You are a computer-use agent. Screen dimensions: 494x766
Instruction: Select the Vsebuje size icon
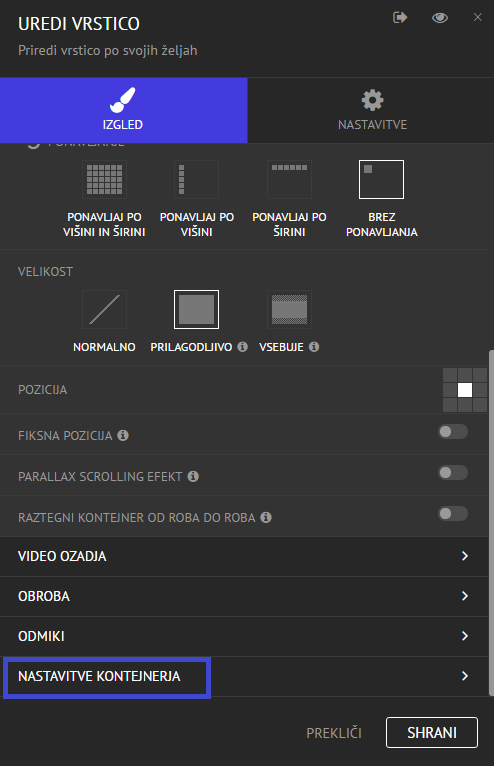click(289, 309)
